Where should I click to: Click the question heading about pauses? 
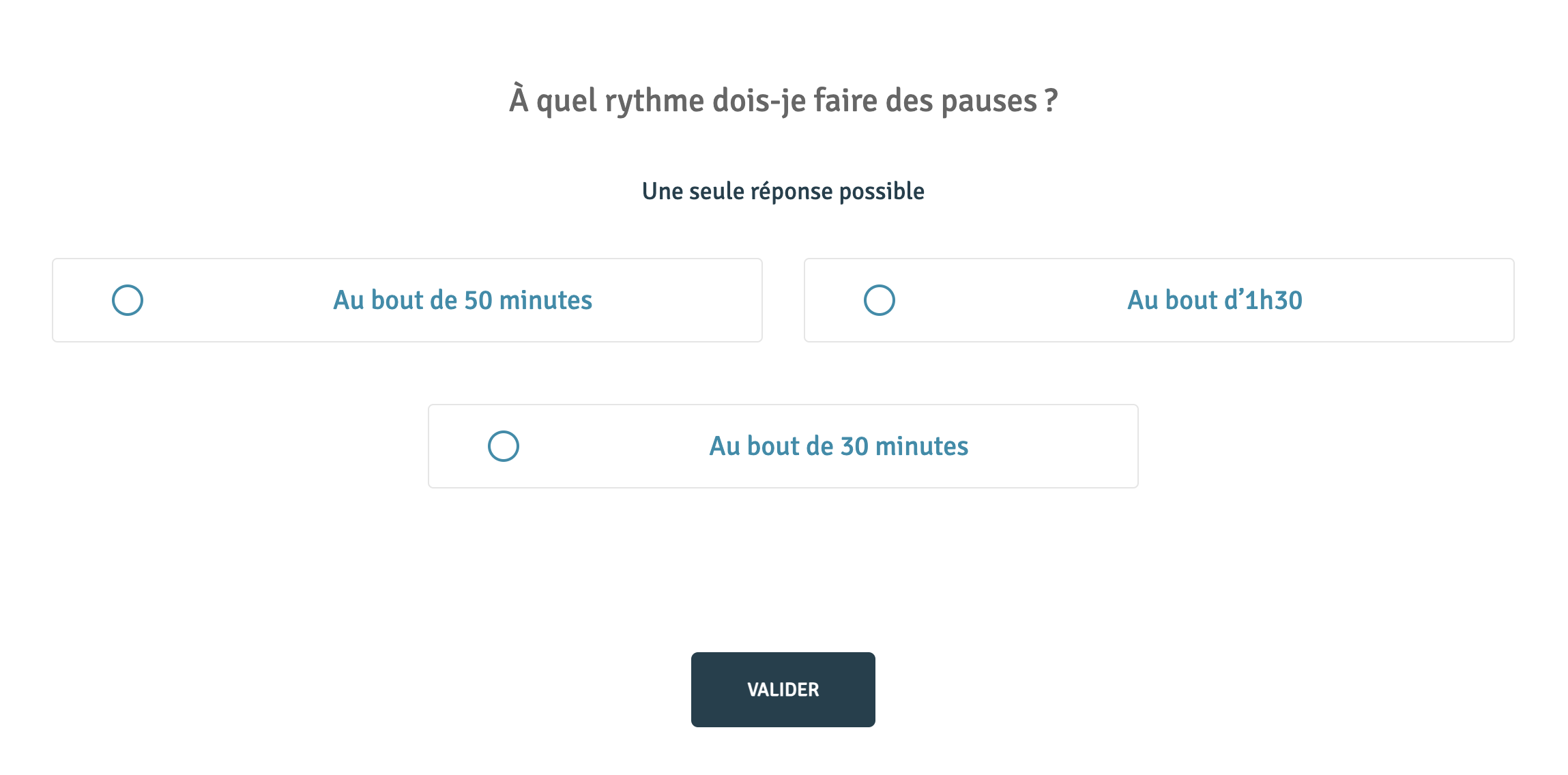(x=783, y=101)
